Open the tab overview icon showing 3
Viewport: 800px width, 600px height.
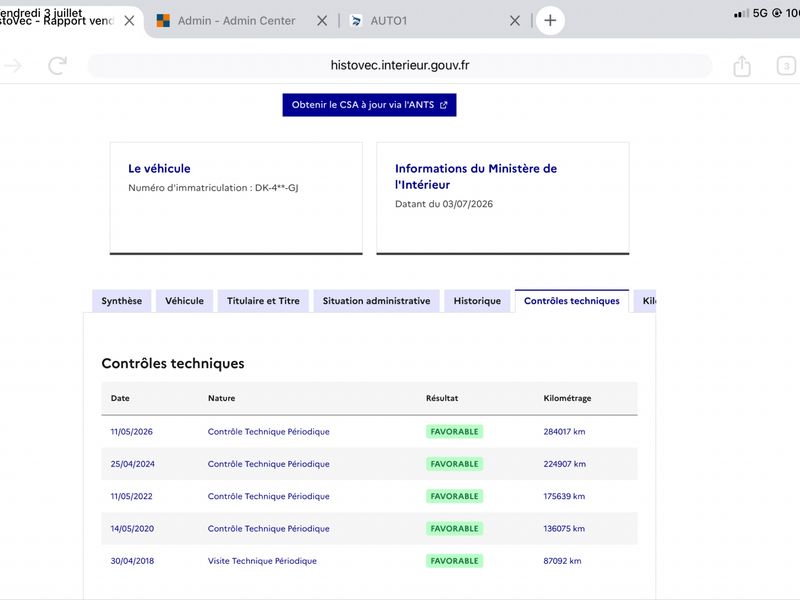click(x=786, y=66)
